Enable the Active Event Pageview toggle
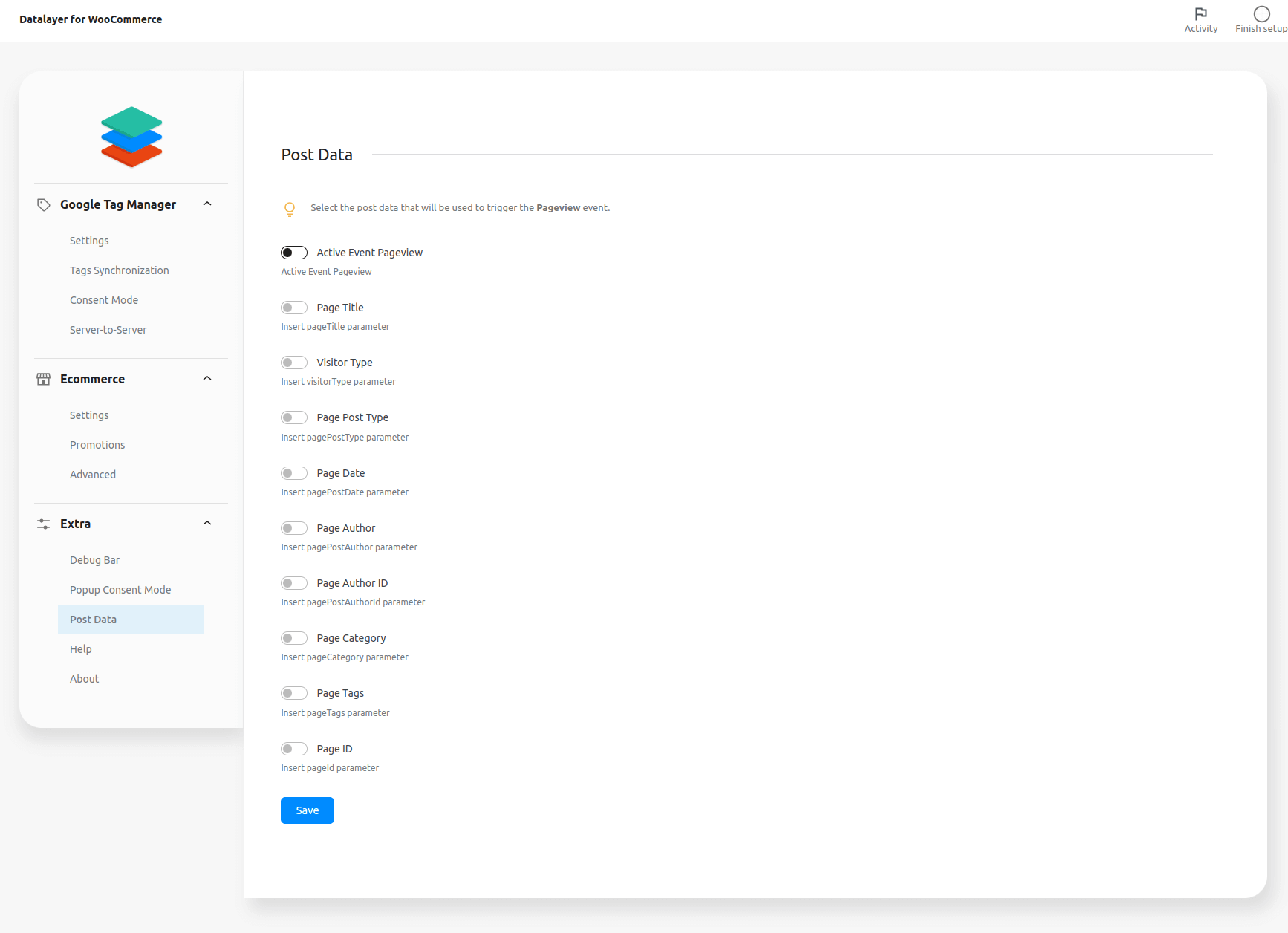 click(294, 253)
